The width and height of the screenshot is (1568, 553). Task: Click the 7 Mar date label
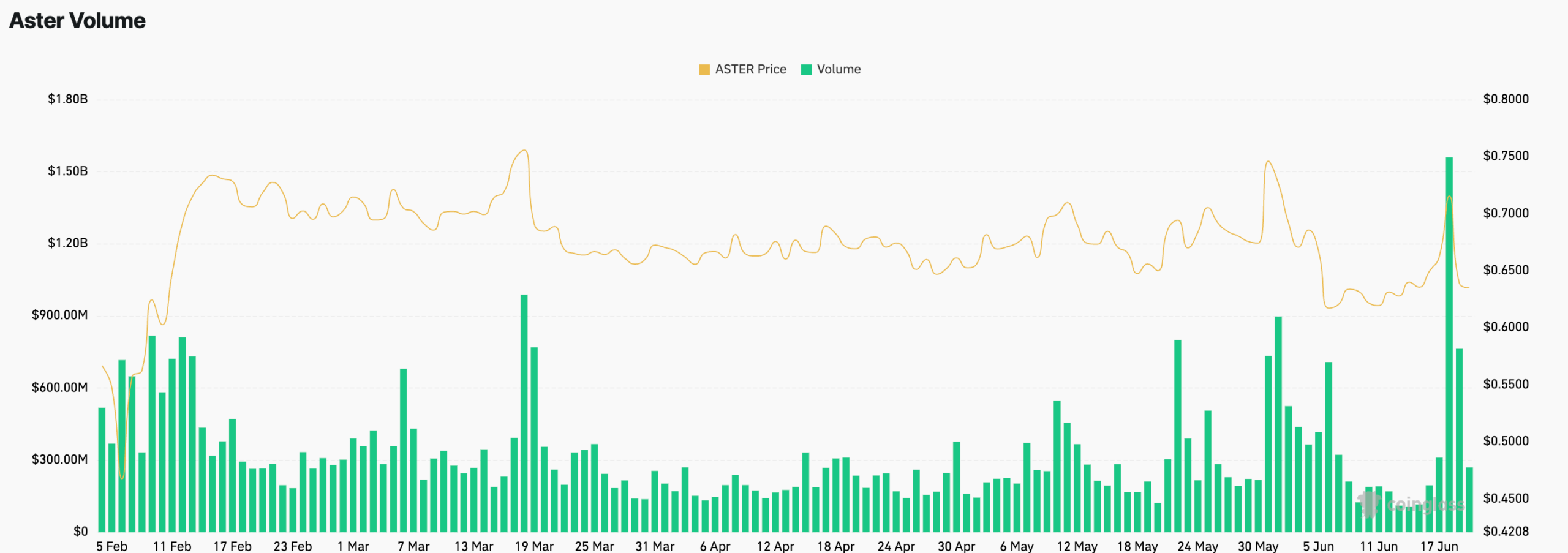413,546
